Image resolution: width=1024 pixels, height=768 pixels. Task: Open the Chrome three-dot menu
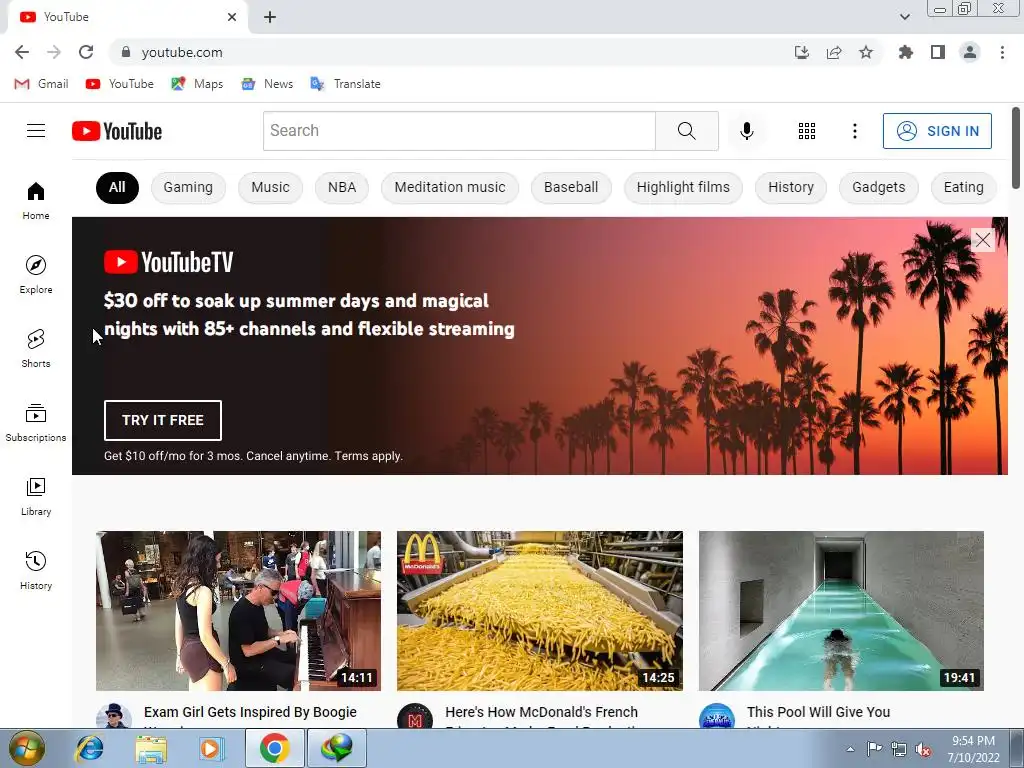pos(1002,52)
